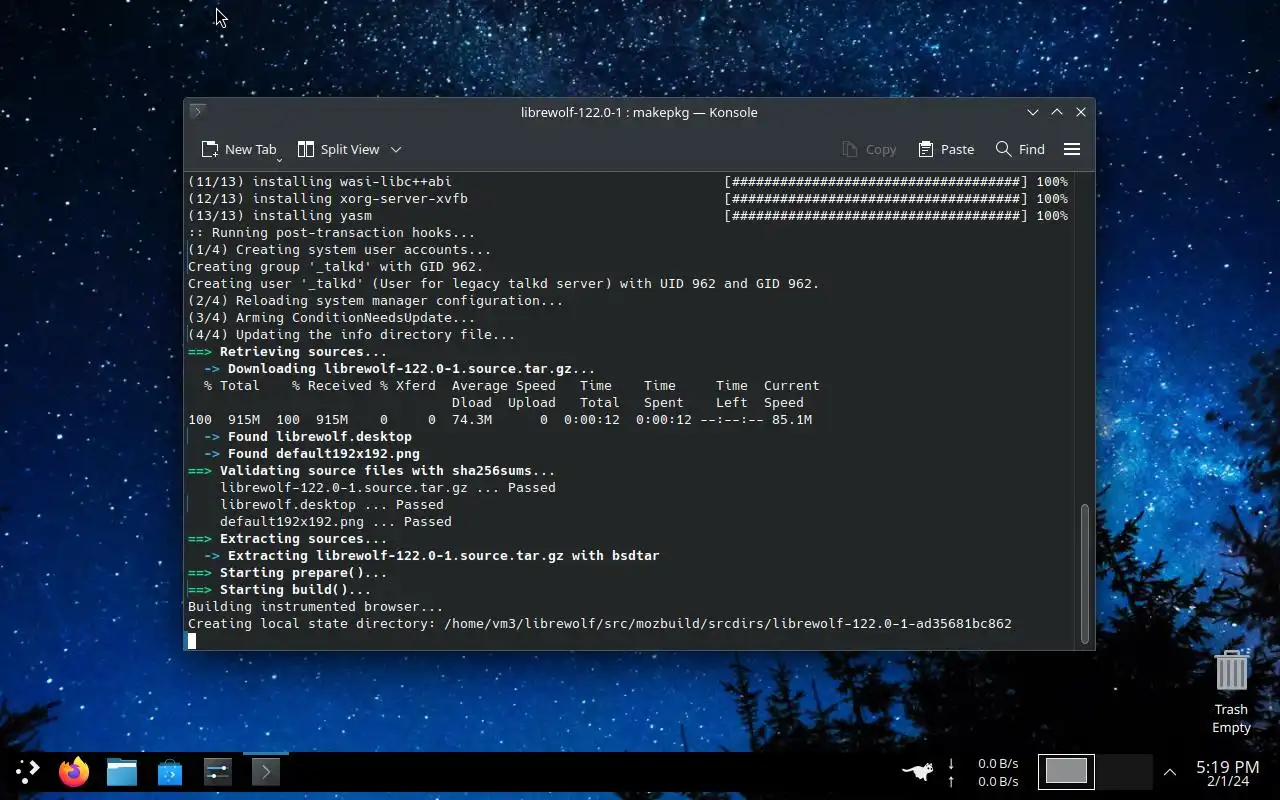Click 'Building instrumented browser...' text
Screen dimensions: 1280x800
pos(315,607)
